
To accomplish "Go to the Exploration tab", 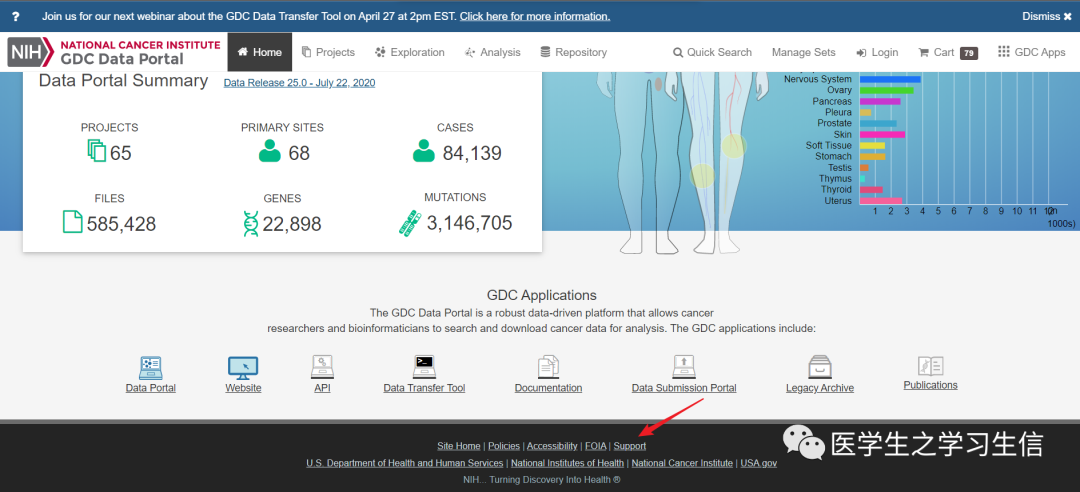I will pos(410,52).
